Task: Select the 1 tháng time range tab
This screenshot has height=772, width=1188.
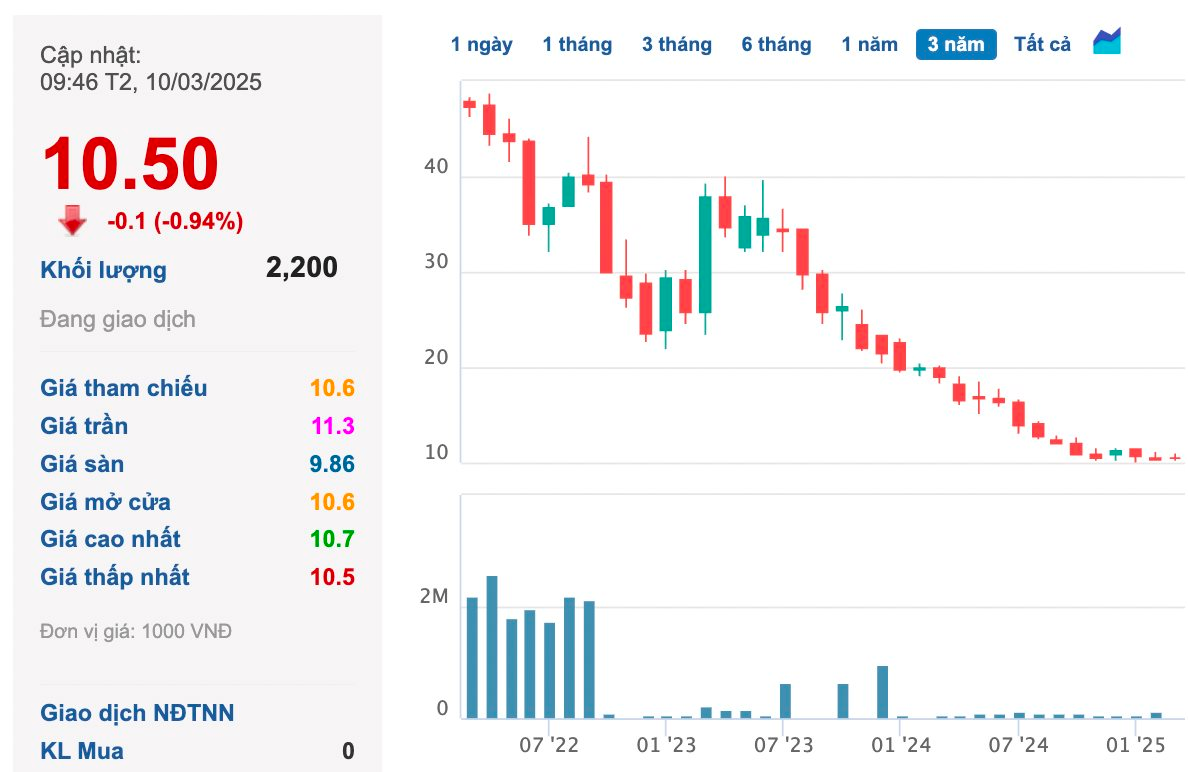Action: 577,45
